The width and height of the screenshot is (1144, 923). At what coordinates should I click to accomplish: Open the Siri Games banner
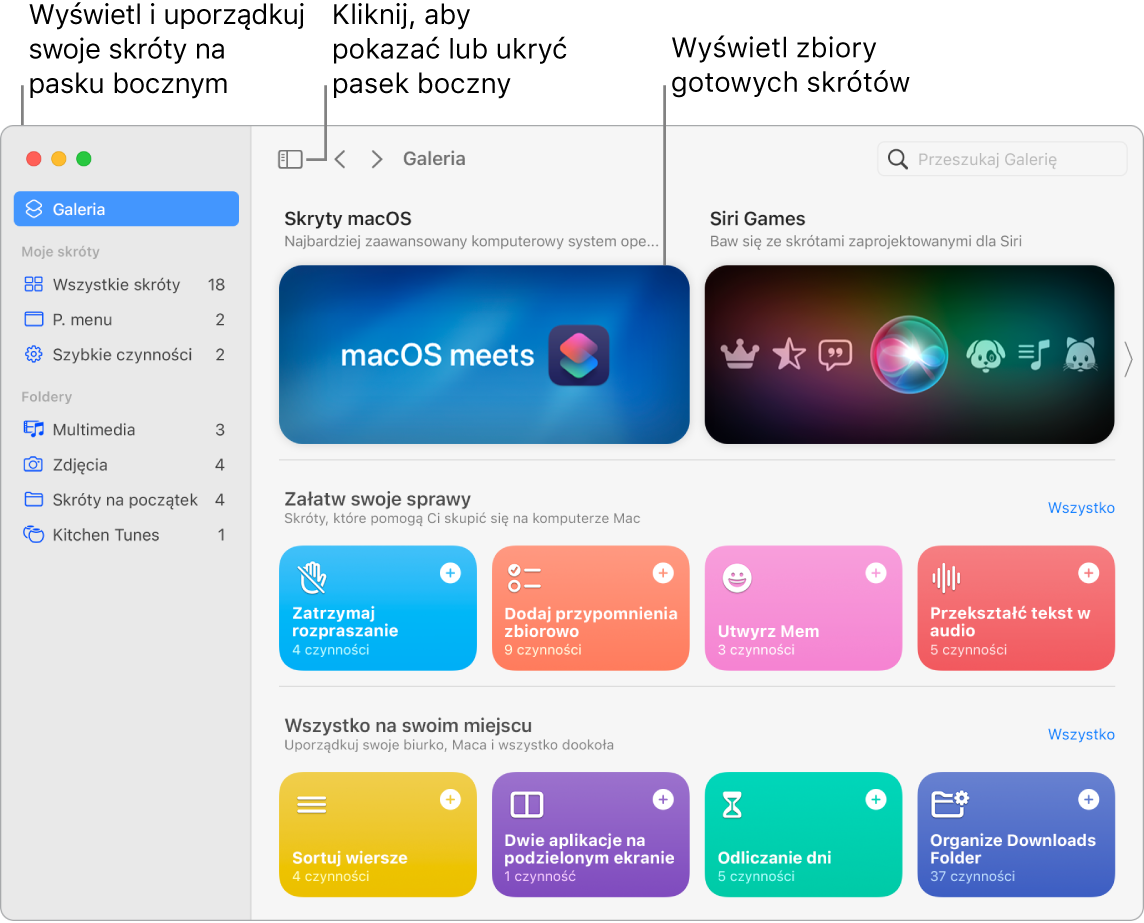[909, 355]
